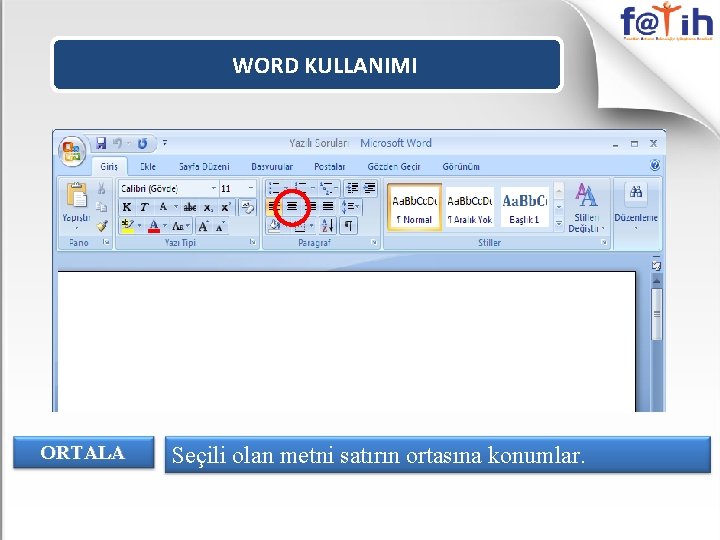Image resolution: width=720 pixels, height=540 pixels.
Task: Click the Düzenleme binoculars icon
Action: pos(636,192)
